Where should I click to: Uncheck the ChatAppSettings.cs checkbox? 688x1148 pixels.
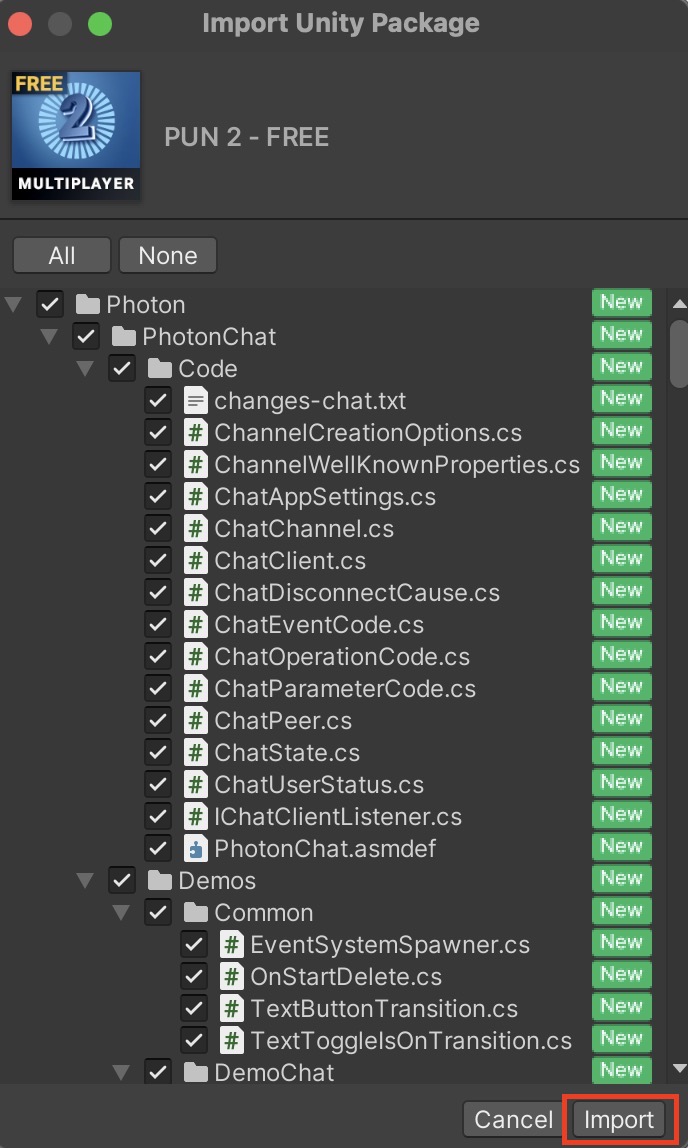coord(157,496)
